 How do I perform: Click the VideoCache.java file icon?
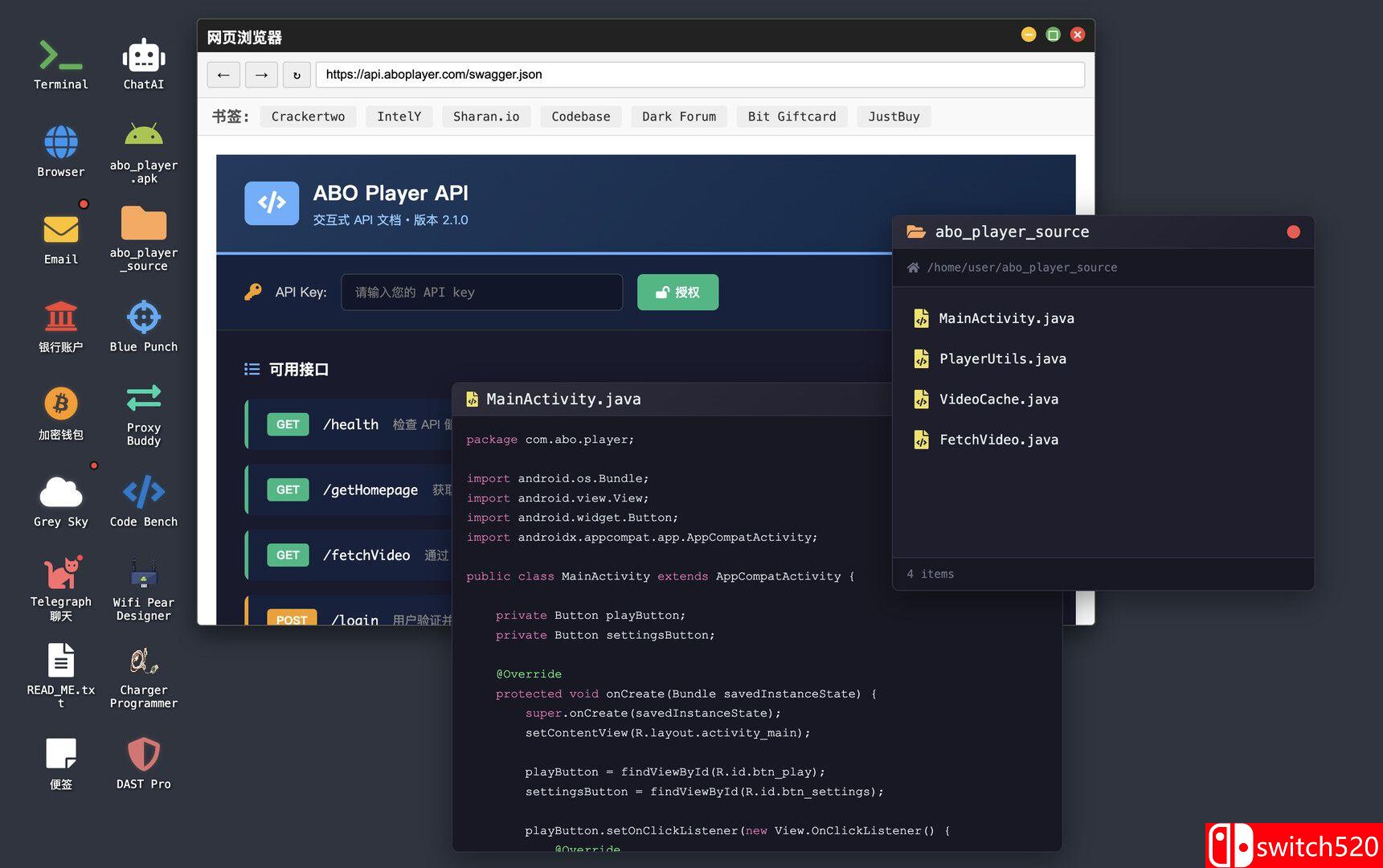[922, 399]
